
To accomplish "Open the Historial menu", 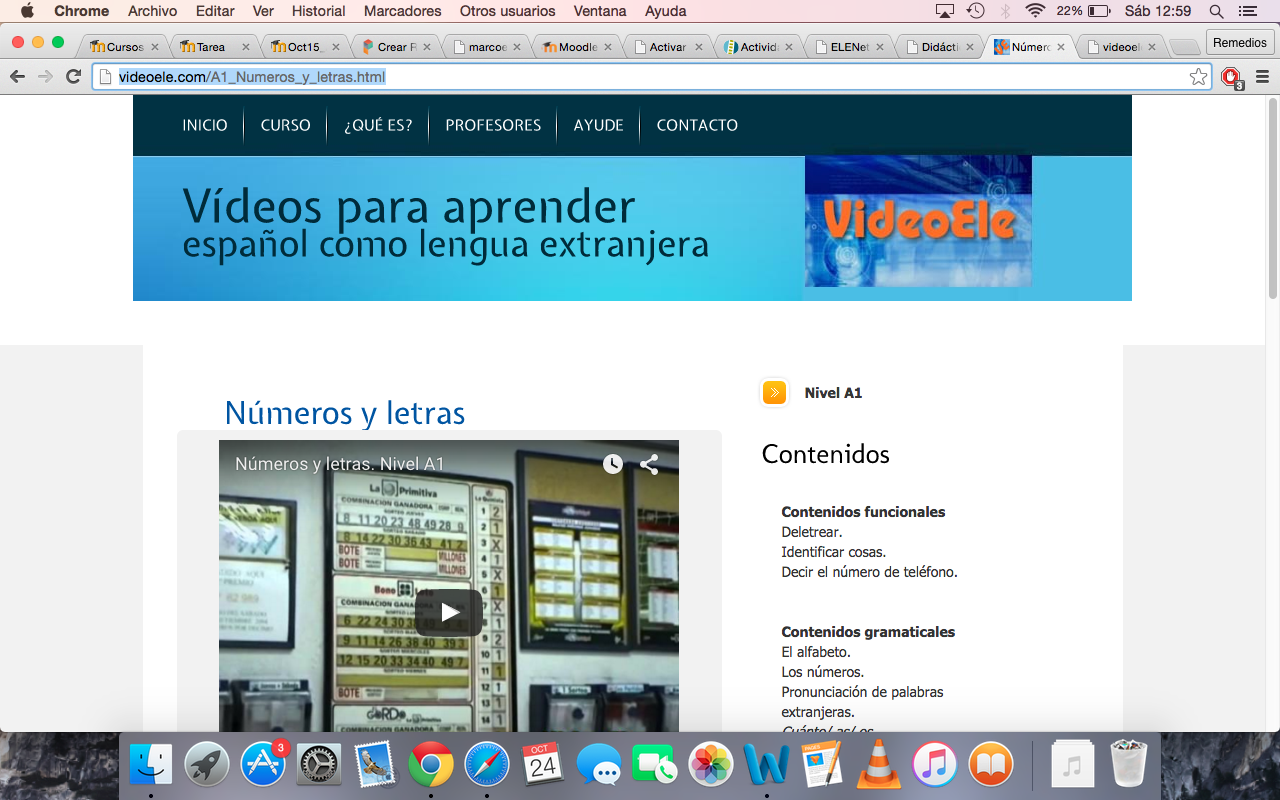I will coord(318,11).
